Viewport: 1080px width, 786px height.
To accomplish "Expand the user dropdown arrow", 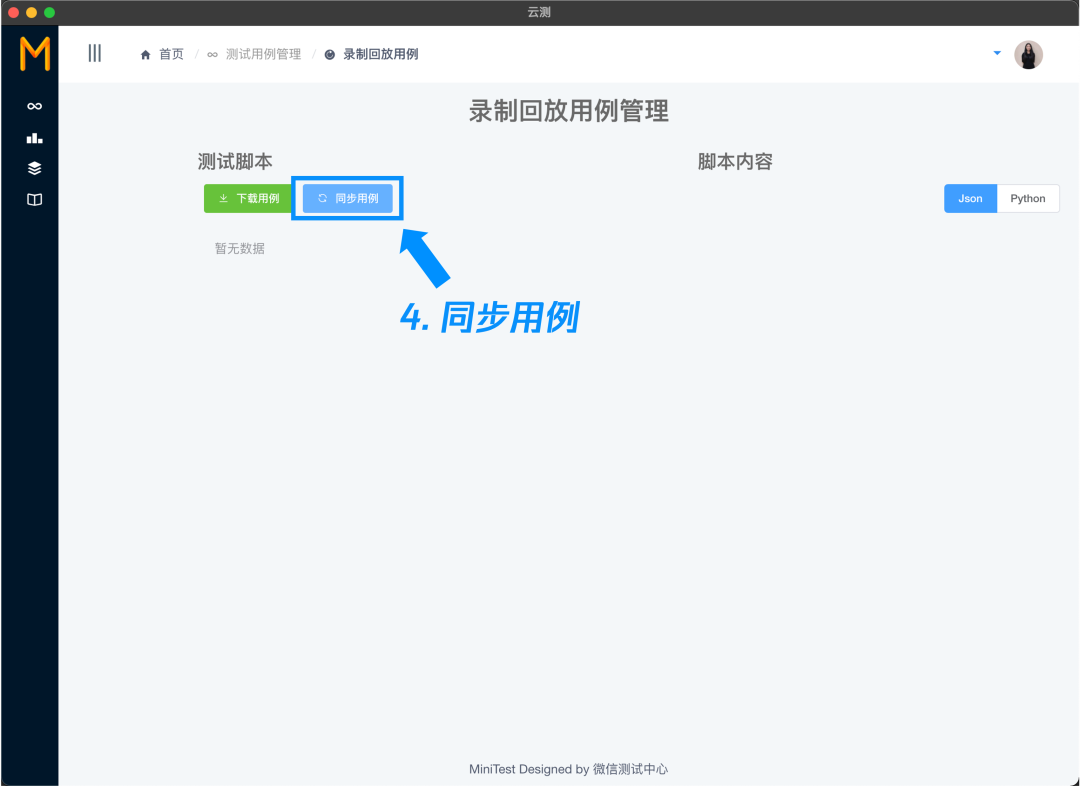I will pyautogui.click(x=997, y=53).
